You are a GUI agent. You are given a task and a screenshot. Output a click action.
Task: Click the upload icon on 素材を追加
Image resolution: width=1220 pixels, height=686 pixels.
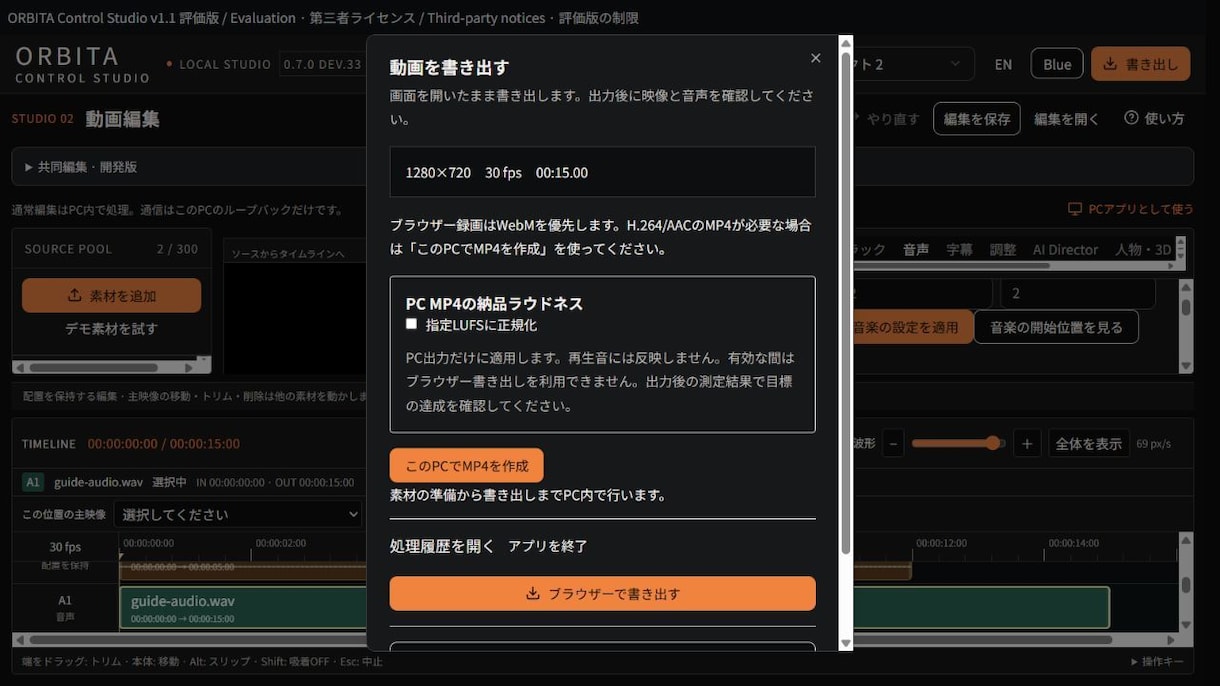(74, 295)
